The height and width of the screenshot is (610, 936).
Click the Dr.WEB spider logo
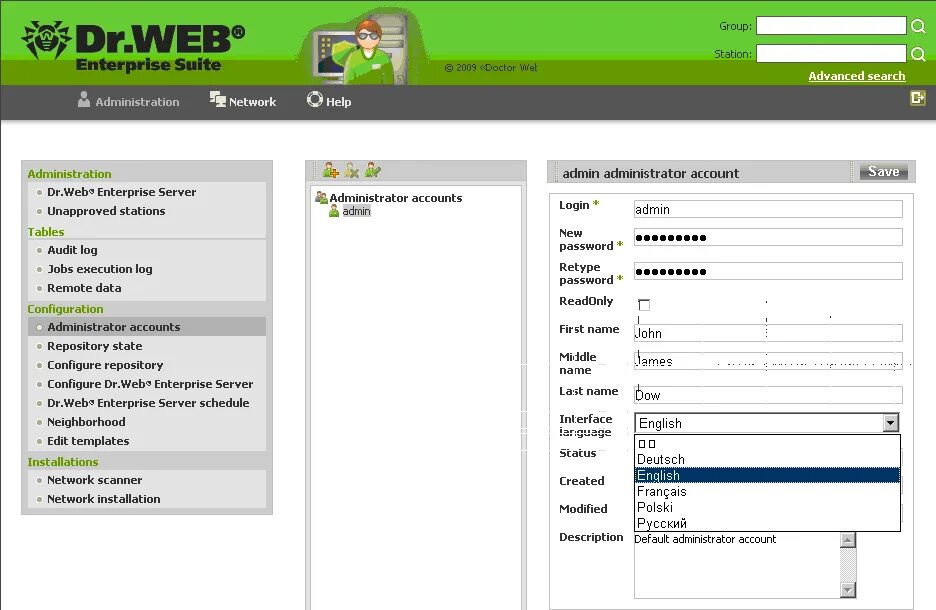(47, 39)
